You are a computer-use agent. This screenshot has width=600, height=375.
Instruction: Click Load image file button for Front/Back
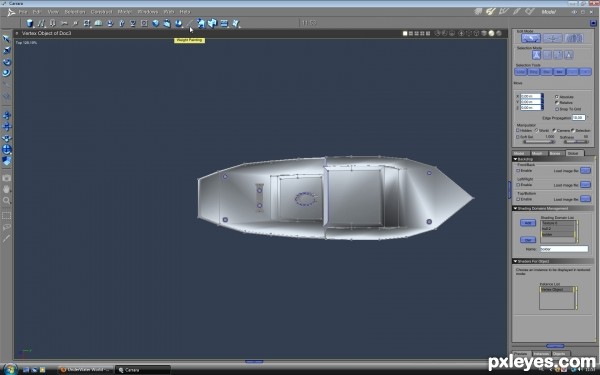point(585,170)
